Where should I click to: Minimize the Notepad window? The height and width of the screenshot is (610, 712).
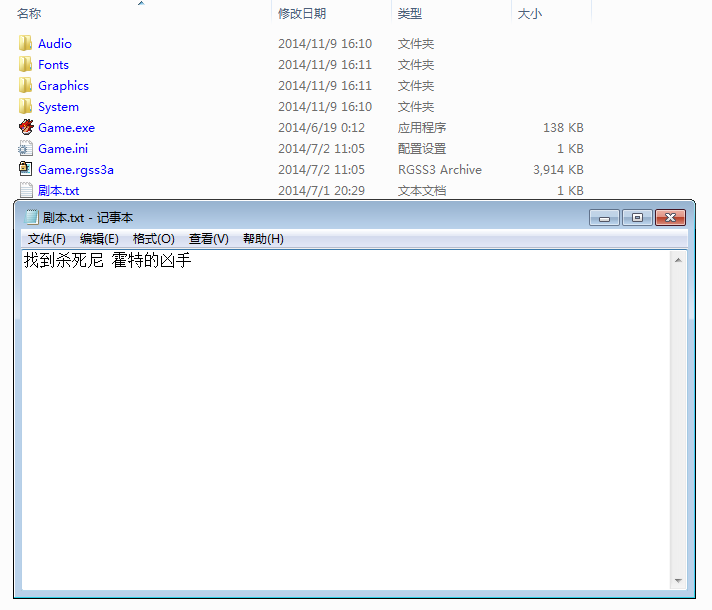(604, 218)
